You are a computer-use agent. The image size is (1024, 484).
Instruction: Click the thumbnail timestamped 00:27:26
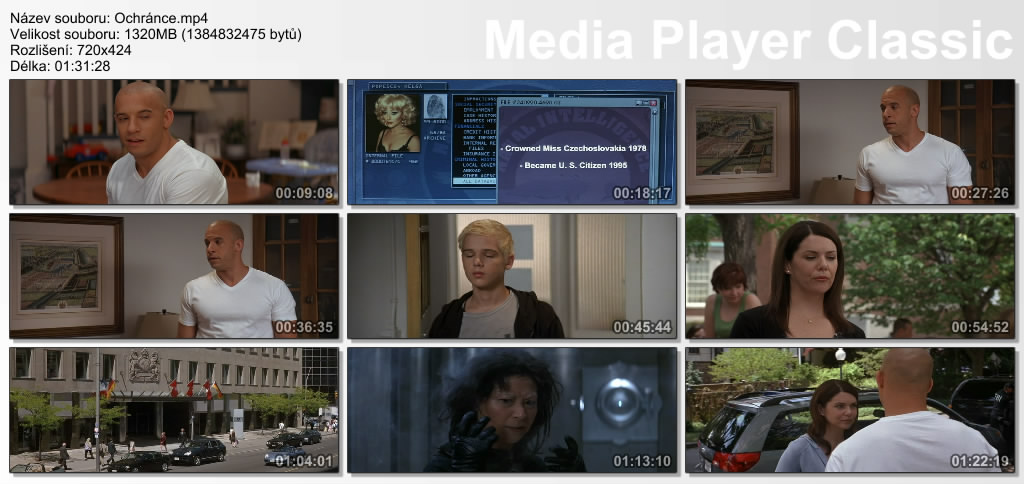pos(849,142)
